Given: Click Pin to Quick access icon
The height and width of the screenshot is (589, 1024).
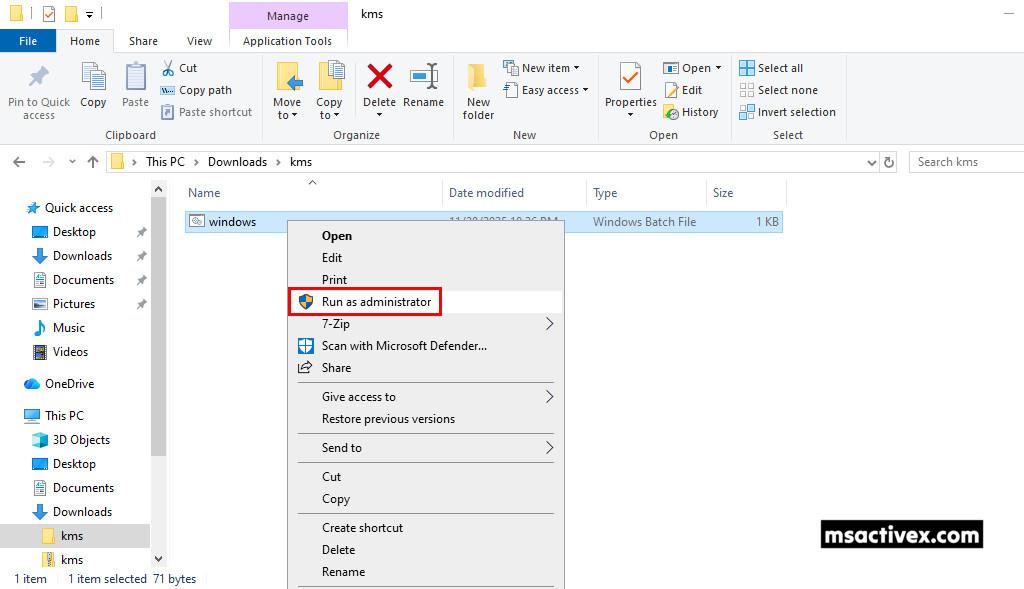Looking at the screenshot, I should 39,79.
